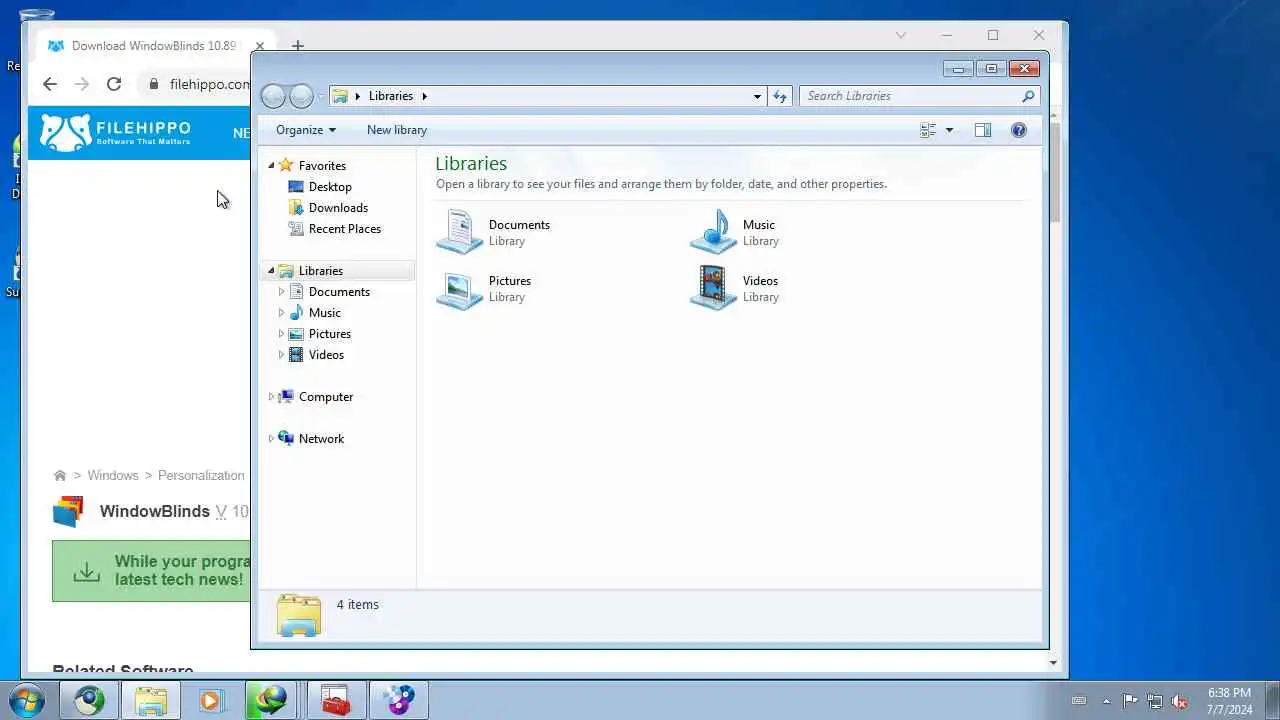1280x720 pixels.
Task: Click Libraries in the address breadcrumb
Action: 391,96
